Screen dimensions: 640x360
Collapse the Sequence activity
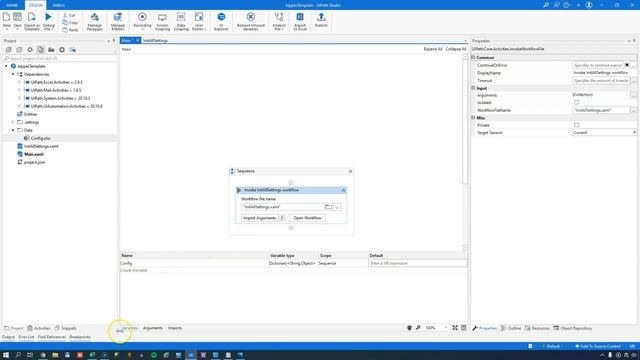point(350,171)
